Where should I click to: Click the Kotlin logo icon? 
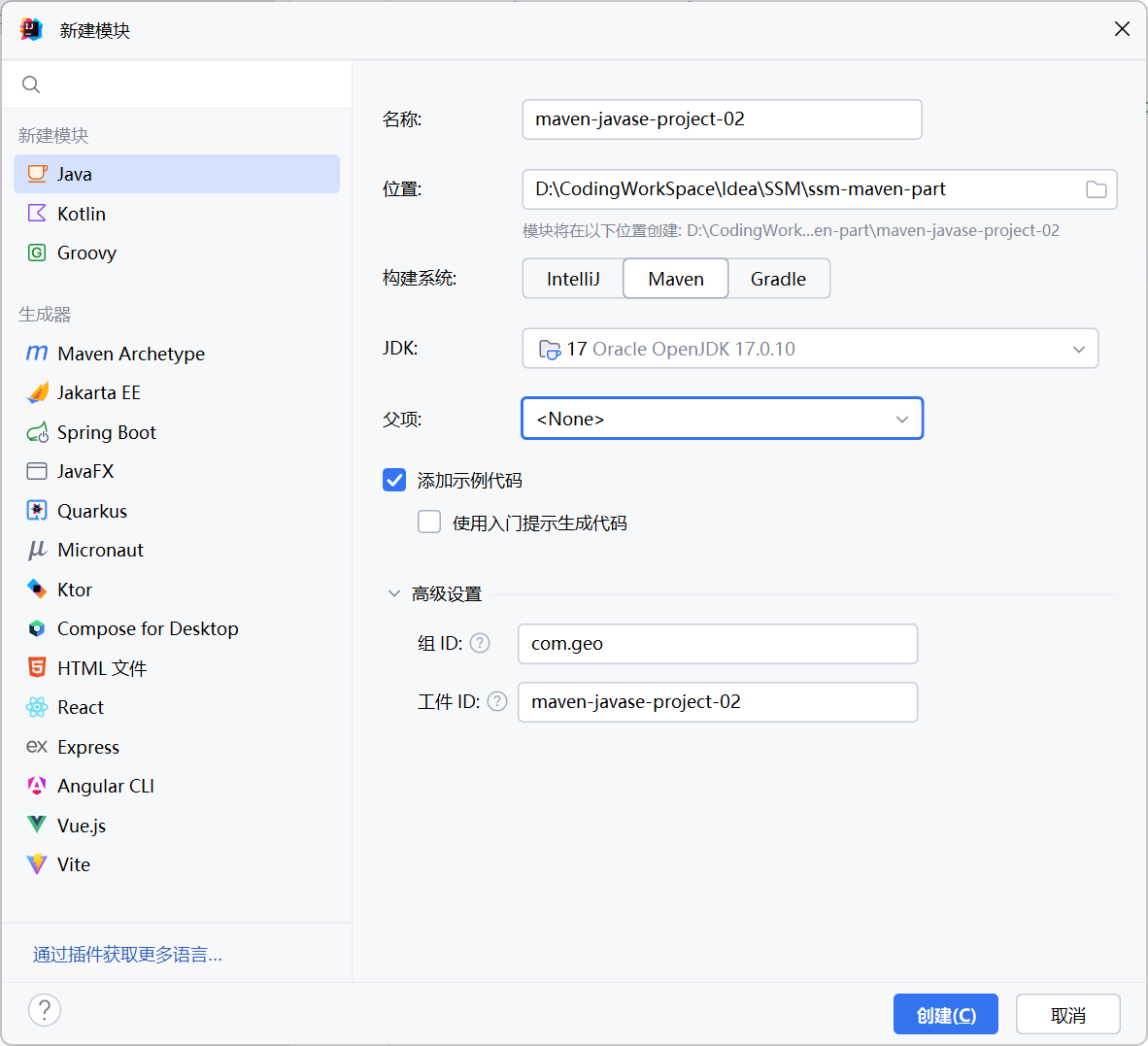click(x=37, y=213)
